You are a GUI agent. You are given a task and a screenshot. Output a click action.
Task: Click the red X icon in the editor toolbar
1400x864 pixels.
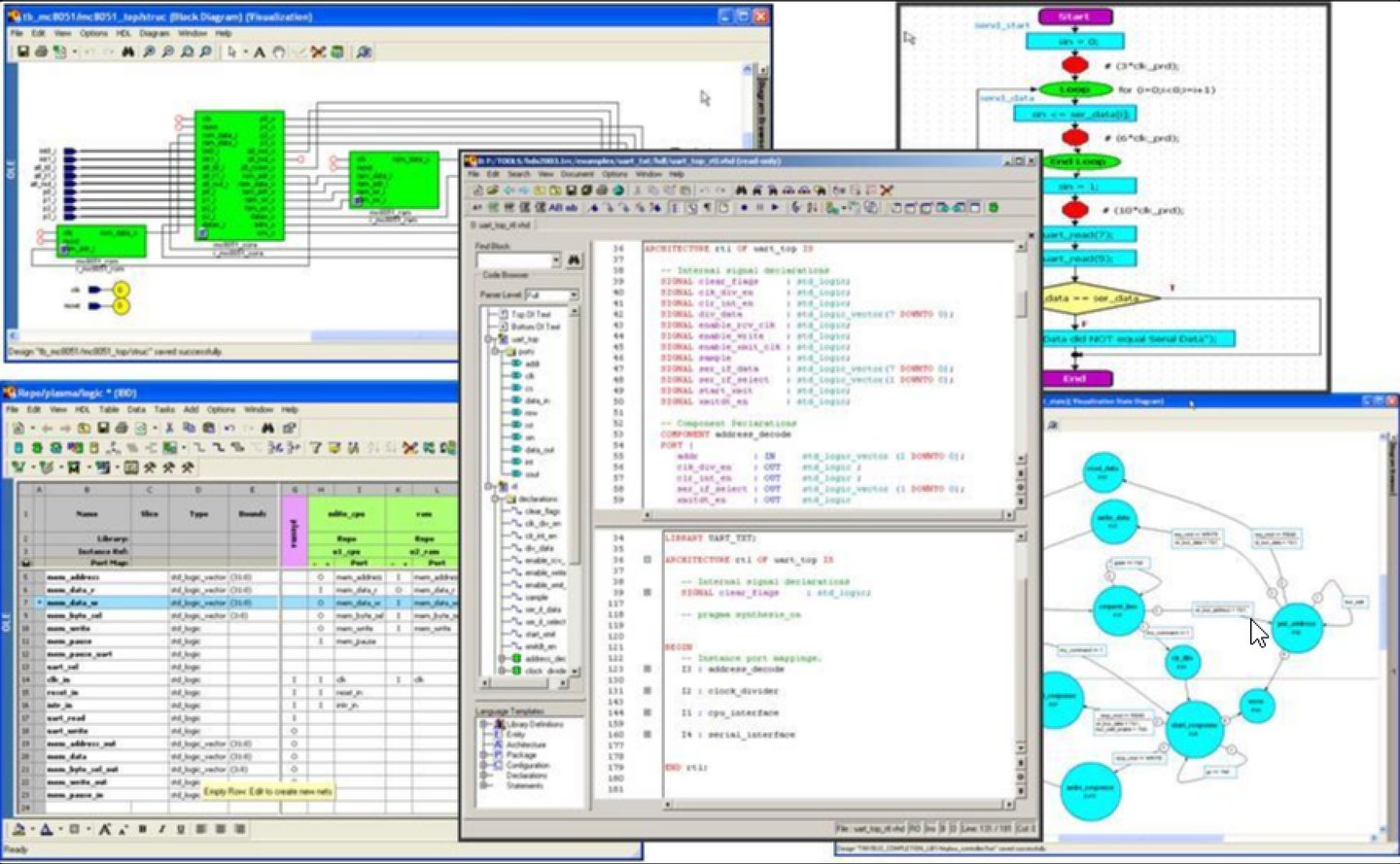pos(886,190)
